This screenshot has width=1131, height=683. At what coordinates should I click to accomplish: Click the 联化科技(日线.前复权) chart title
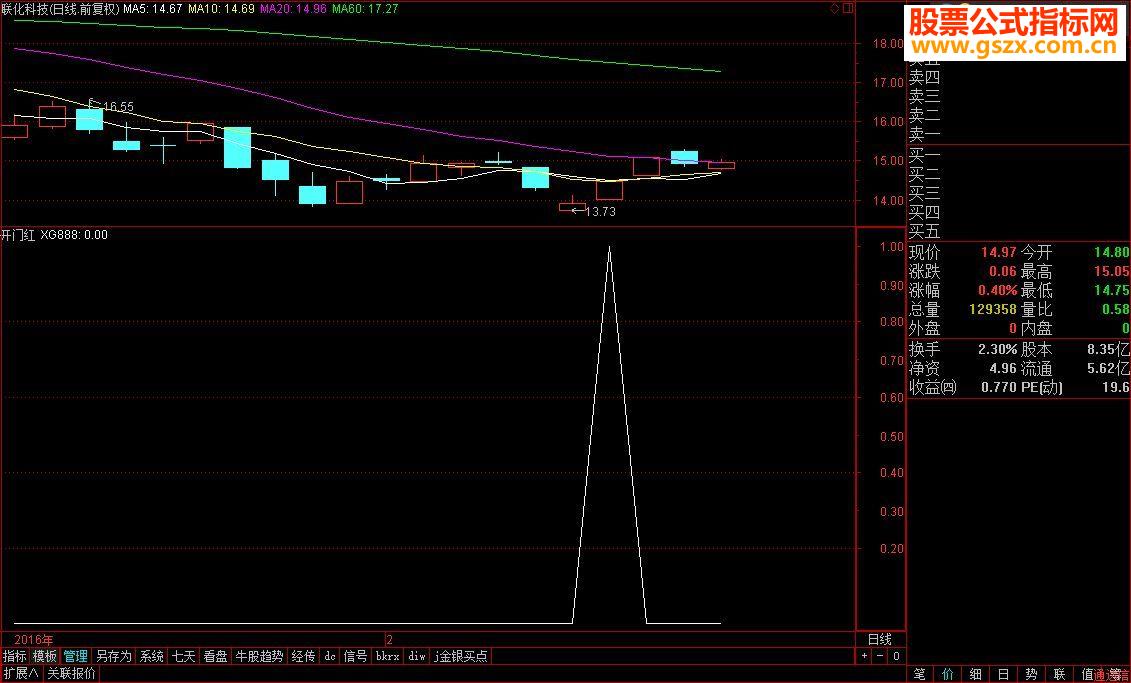pos(60,9)
